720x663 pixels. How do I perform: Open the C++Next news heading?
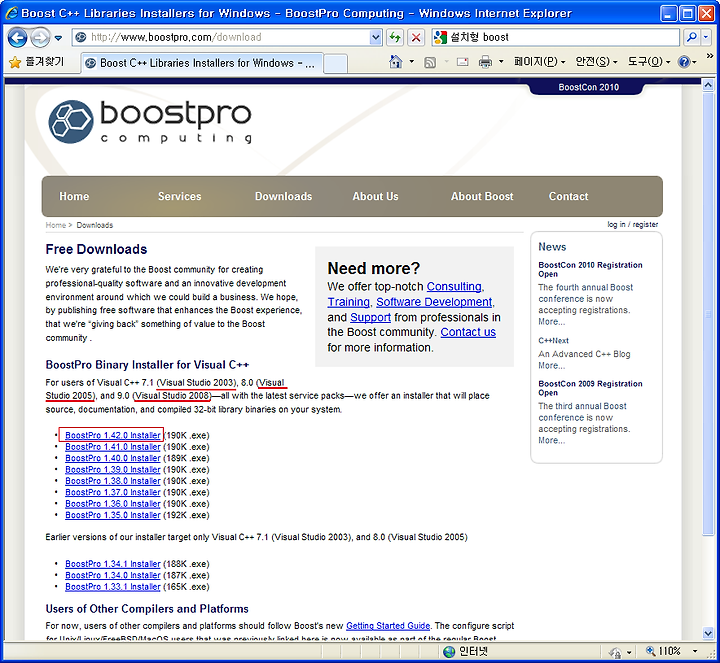[553, 341]
